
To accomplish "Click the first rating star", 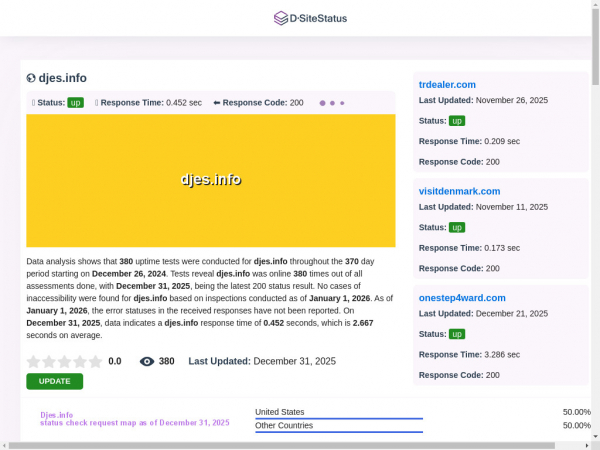I will (x=34, y=362).
